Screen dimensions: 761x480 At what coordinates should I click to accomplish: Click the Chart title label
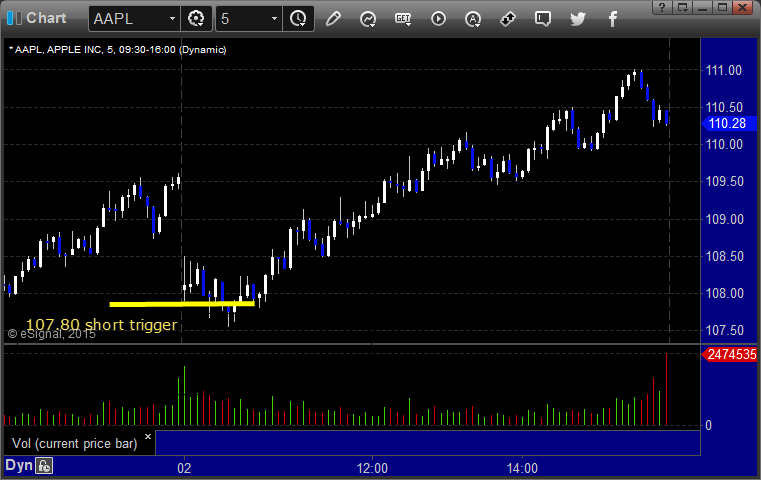tap(46, 18)
